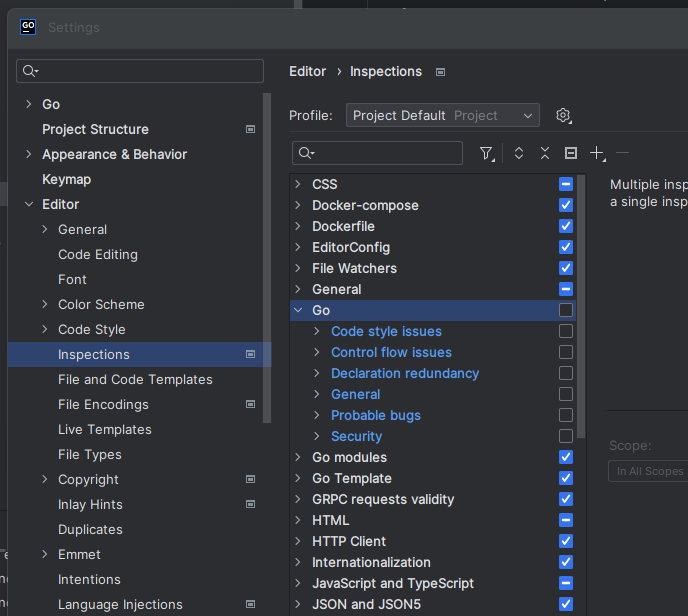Screen dimensions: 688x616
Task: Toggle the Probable bugs checkbox
Action: pyautogui.click(x=566, y=415)
